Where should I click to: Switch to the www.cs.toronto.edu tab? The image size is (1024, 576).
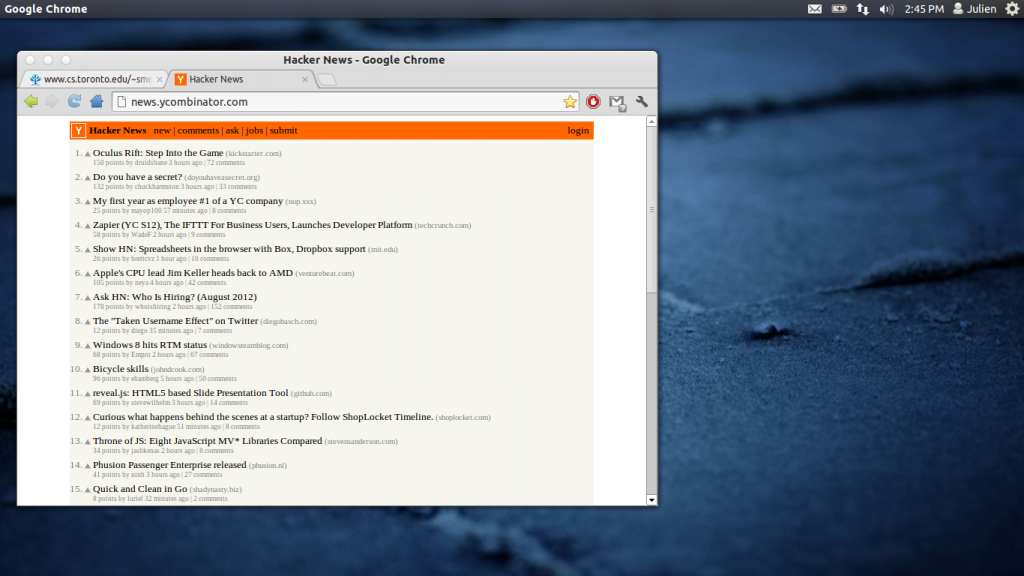[x=95, y=79]
